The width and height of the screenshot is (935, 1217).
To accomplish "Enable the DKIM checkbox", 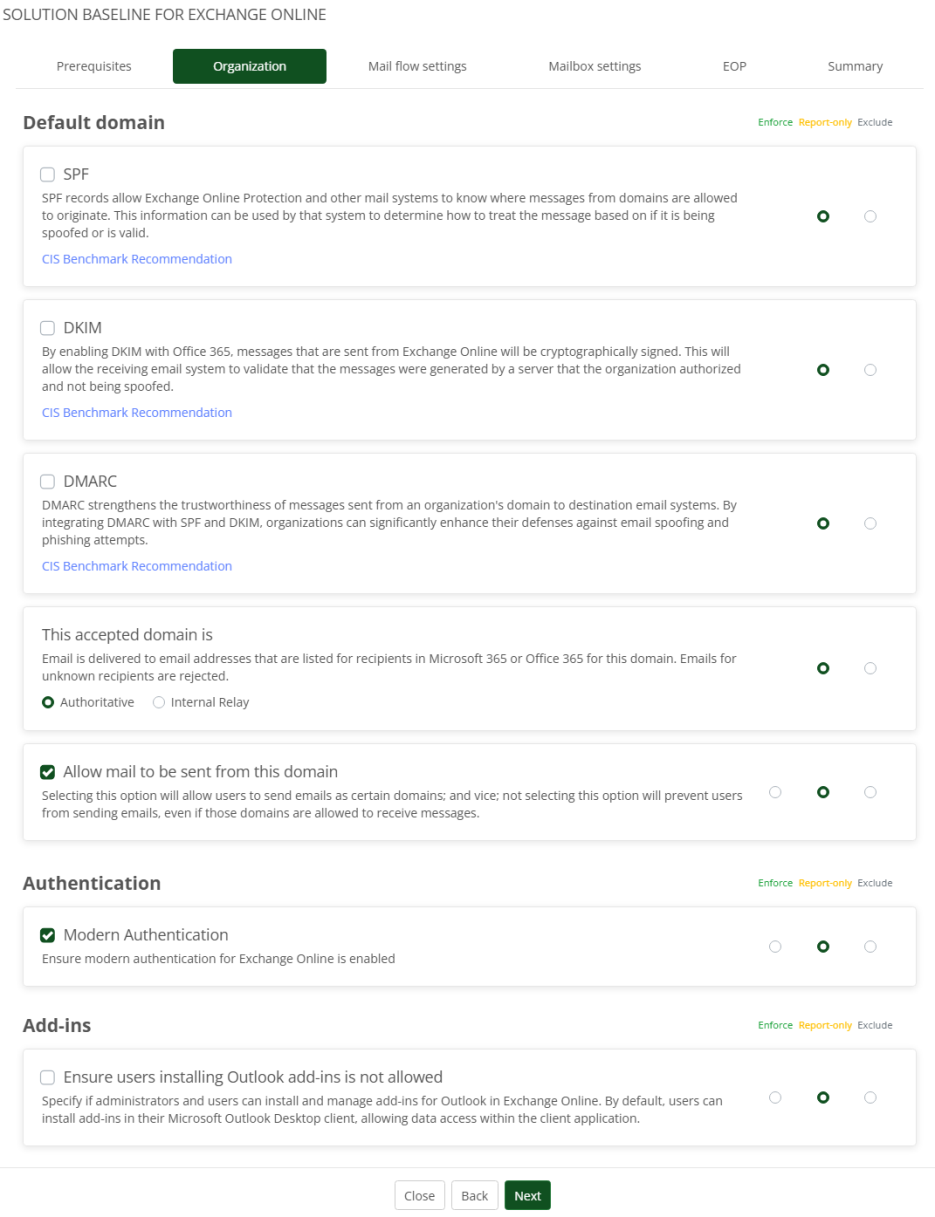I will tap(48, 328).
